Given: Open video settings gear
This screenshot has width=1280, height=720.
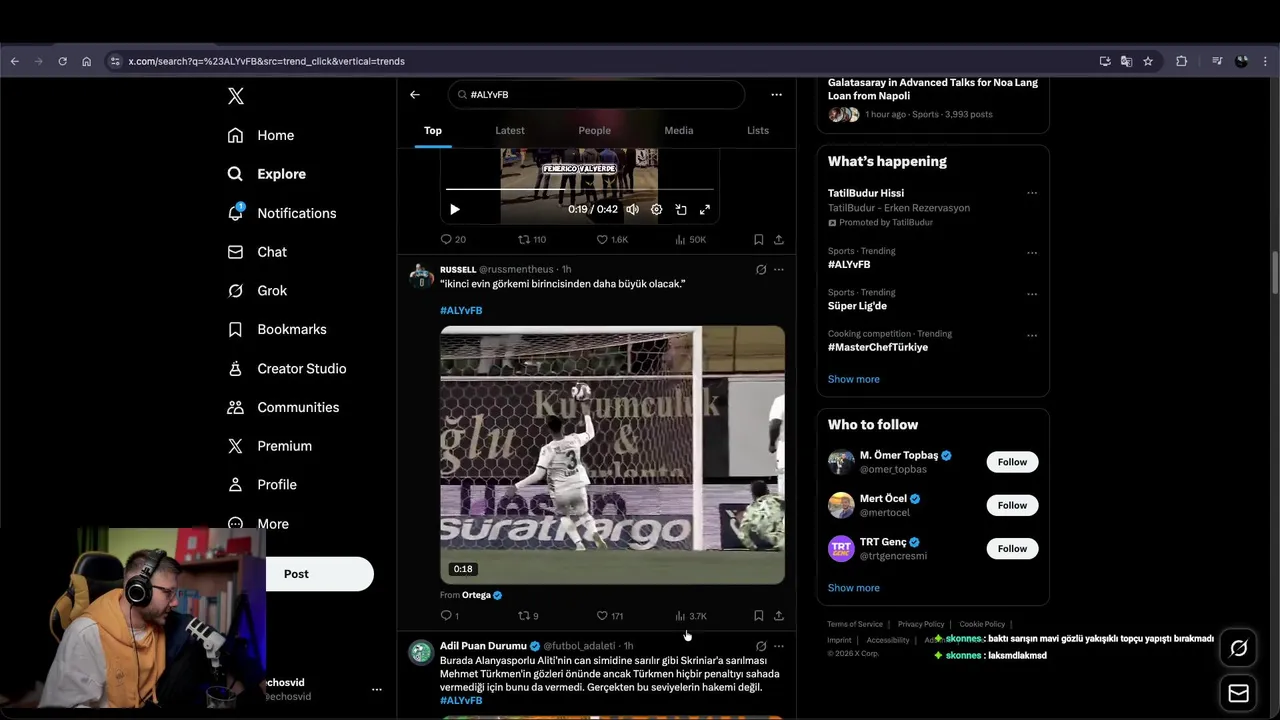Looking at the screenshot, I should point(657,209).
